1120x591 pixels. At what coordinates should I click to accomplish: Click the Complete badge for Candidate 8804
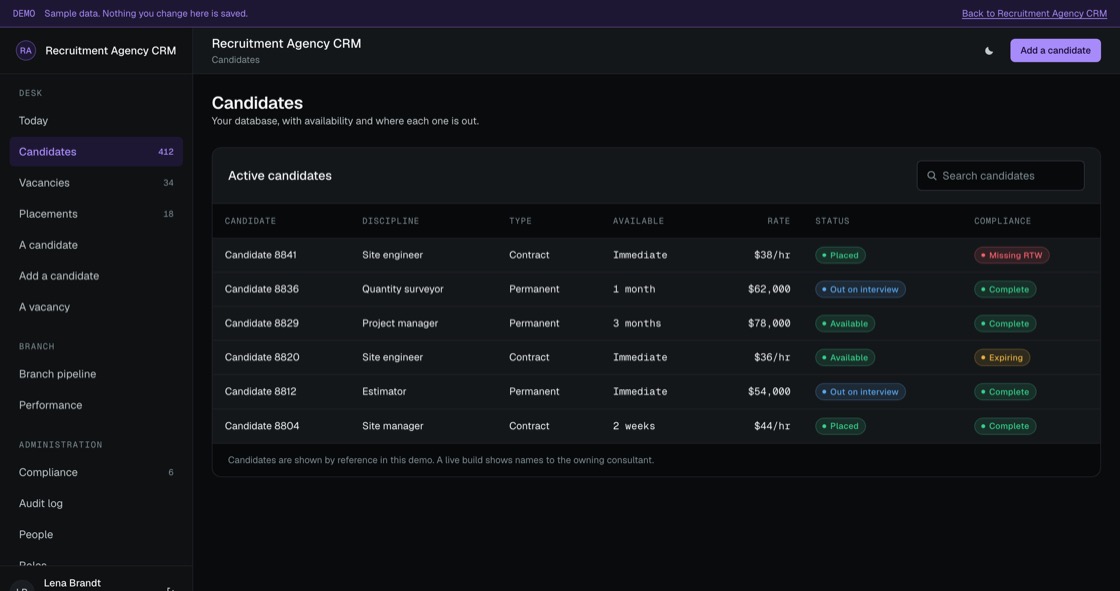[x=1005, y=426]
